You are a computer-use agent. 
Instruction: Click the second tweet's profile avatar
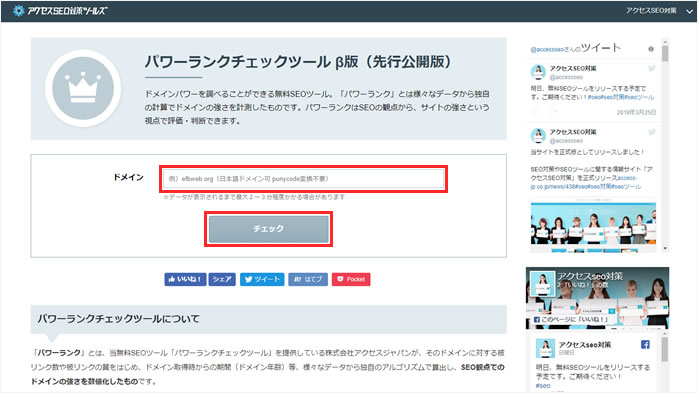[538, 136]
